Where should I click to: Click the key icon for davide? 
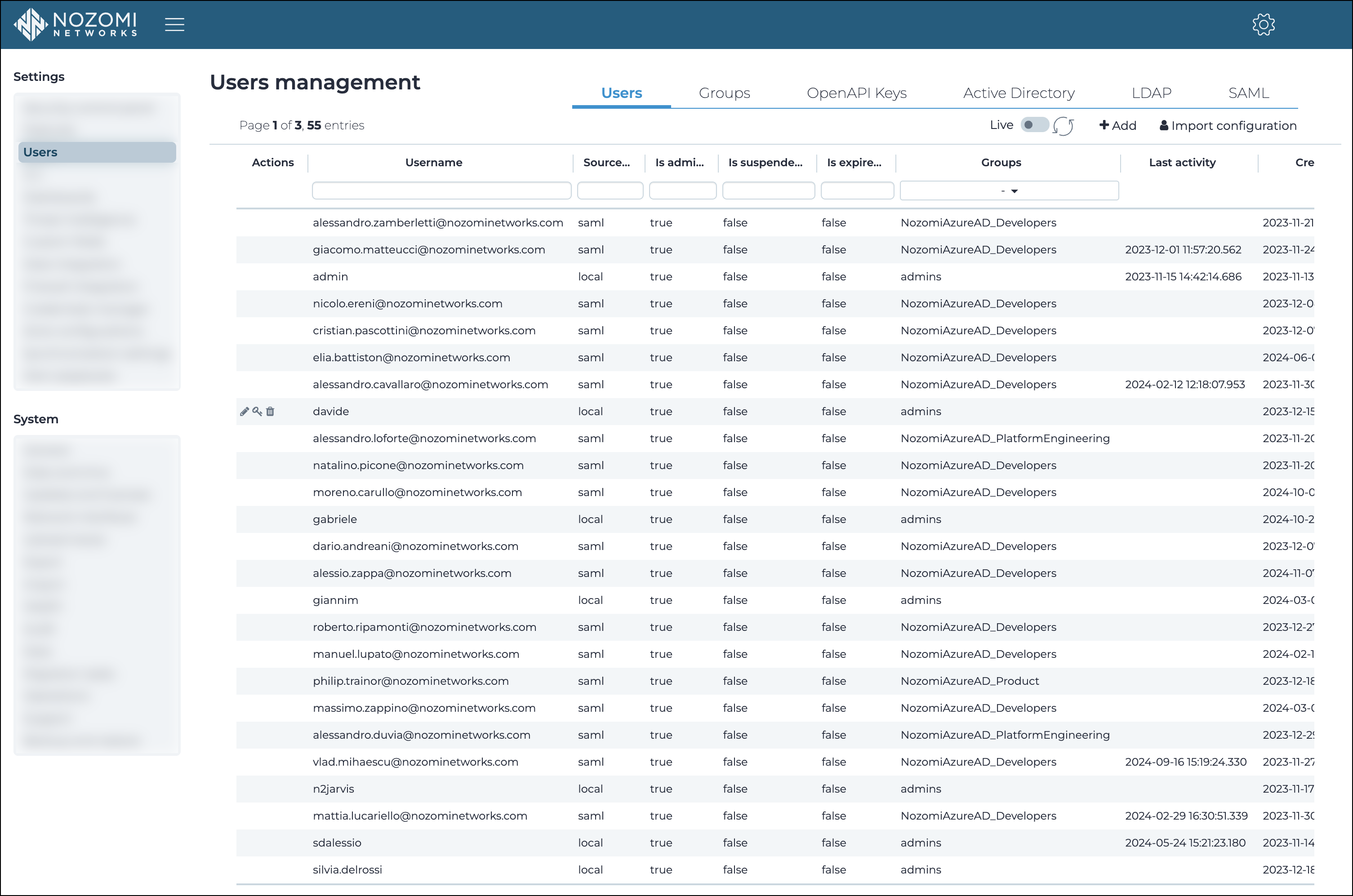257,412
